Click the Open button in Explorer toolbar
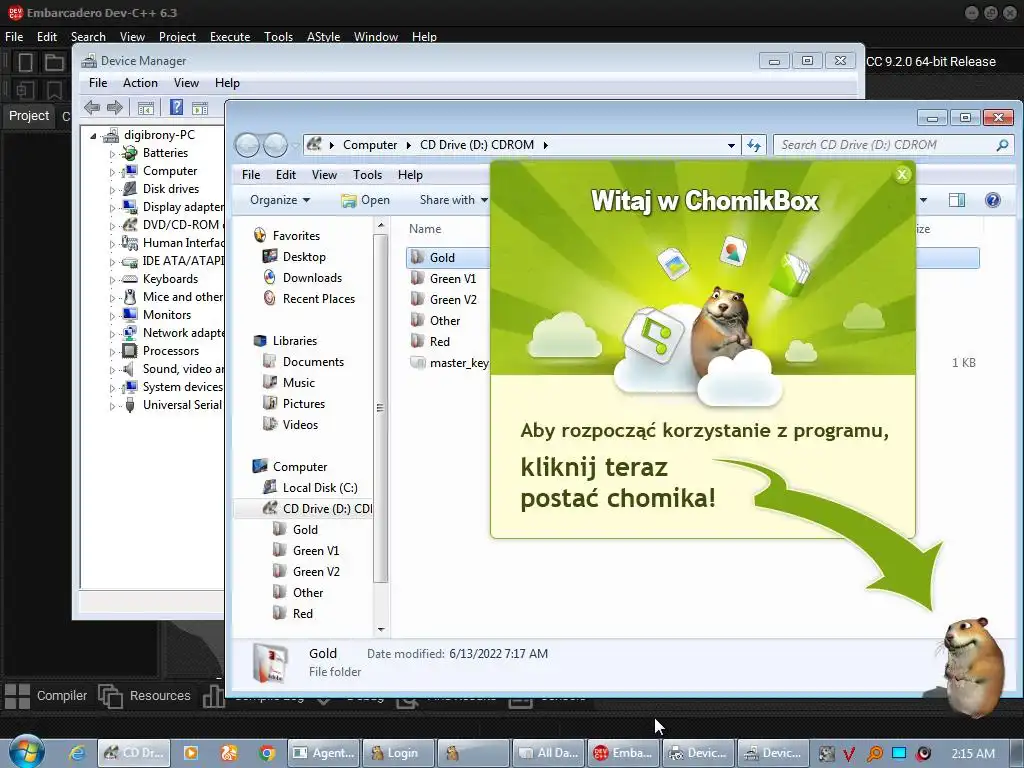Viewport: 1024px width, 768px height. pos(366,200)
